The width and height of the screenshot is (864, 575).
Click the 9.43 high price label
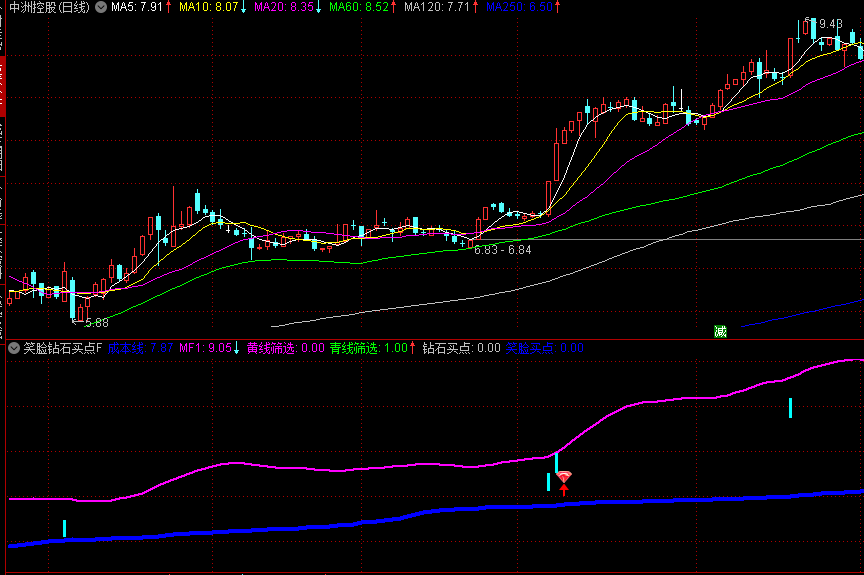pos(830,24)
